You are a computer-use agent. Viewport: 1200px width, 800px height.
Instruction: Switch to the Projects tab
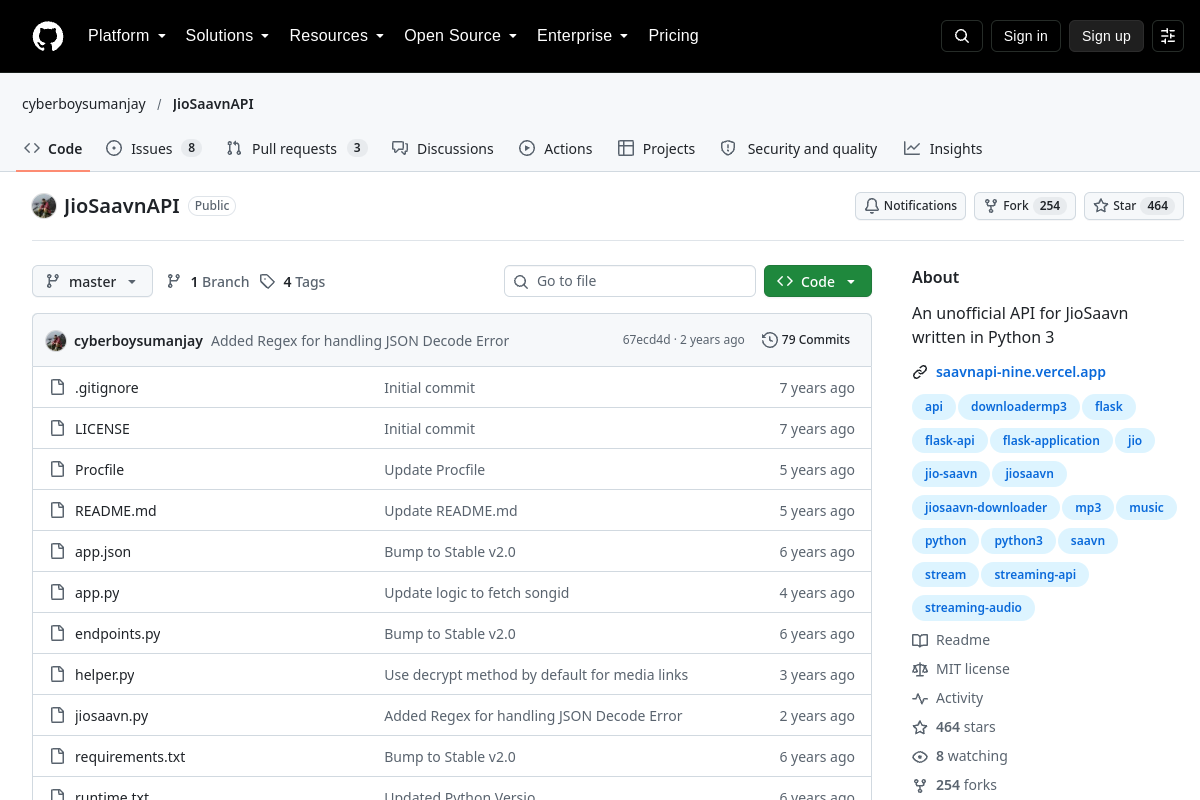(656, 148)
